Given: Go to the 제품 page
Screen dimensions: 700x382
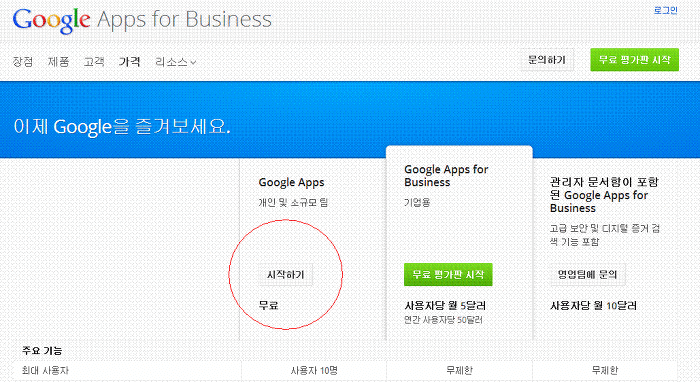Looking at the screenshot, I should click(x=58, y=62).
